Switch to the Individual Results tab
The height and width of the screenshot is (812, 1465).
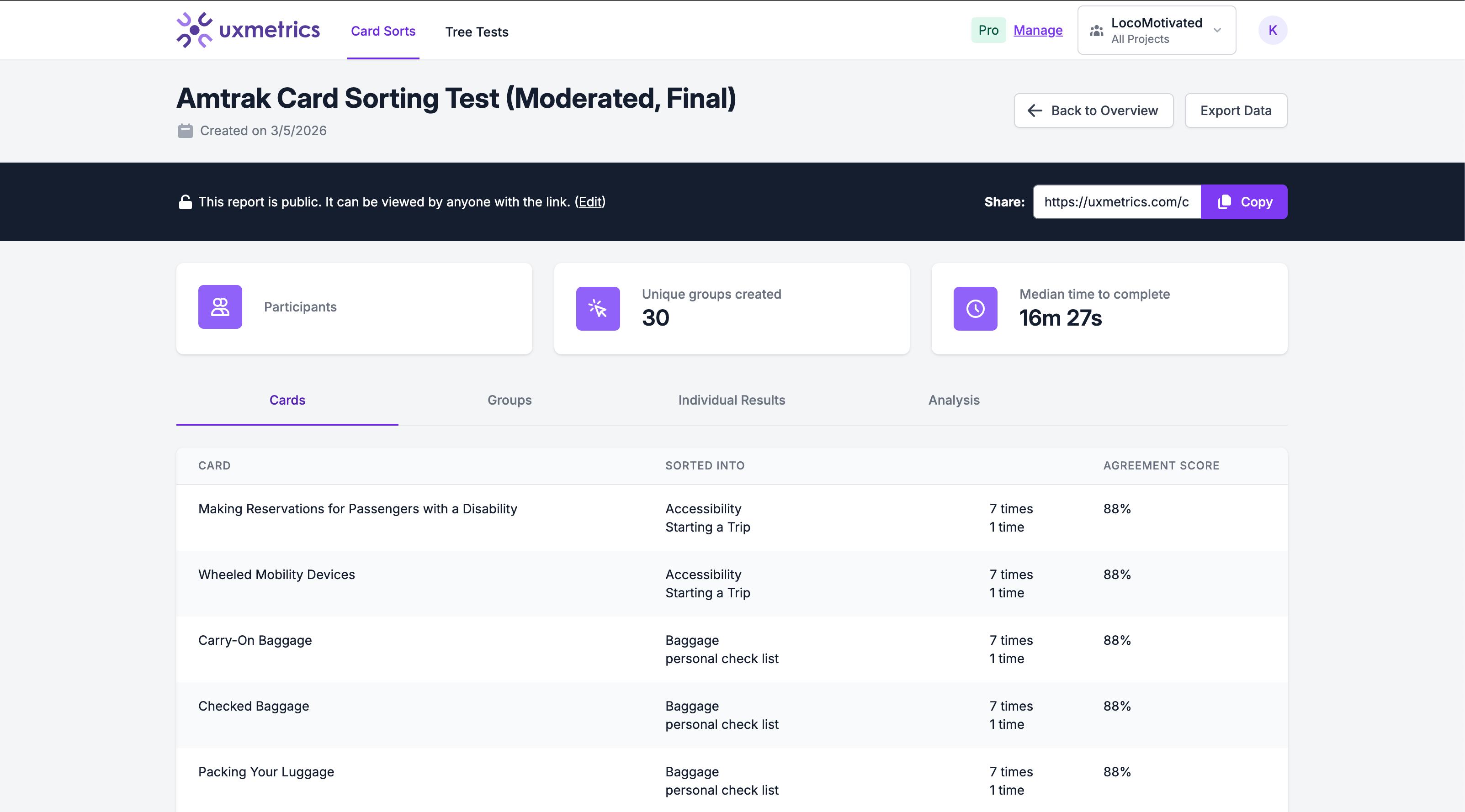732,400
